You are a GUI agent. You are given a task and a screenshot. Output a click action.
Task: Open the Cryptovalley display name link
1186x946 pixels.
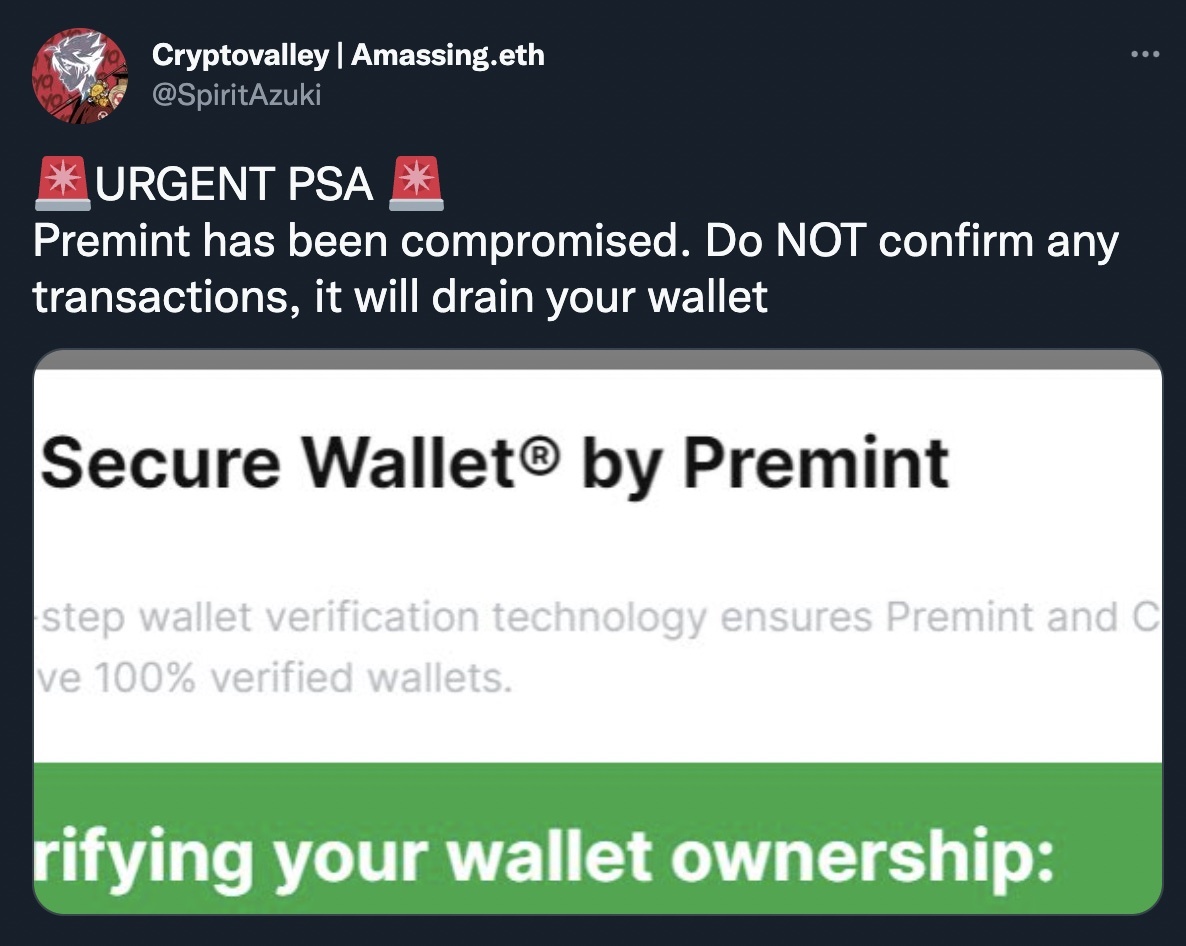pyautogui.click(x=239, y=55)
